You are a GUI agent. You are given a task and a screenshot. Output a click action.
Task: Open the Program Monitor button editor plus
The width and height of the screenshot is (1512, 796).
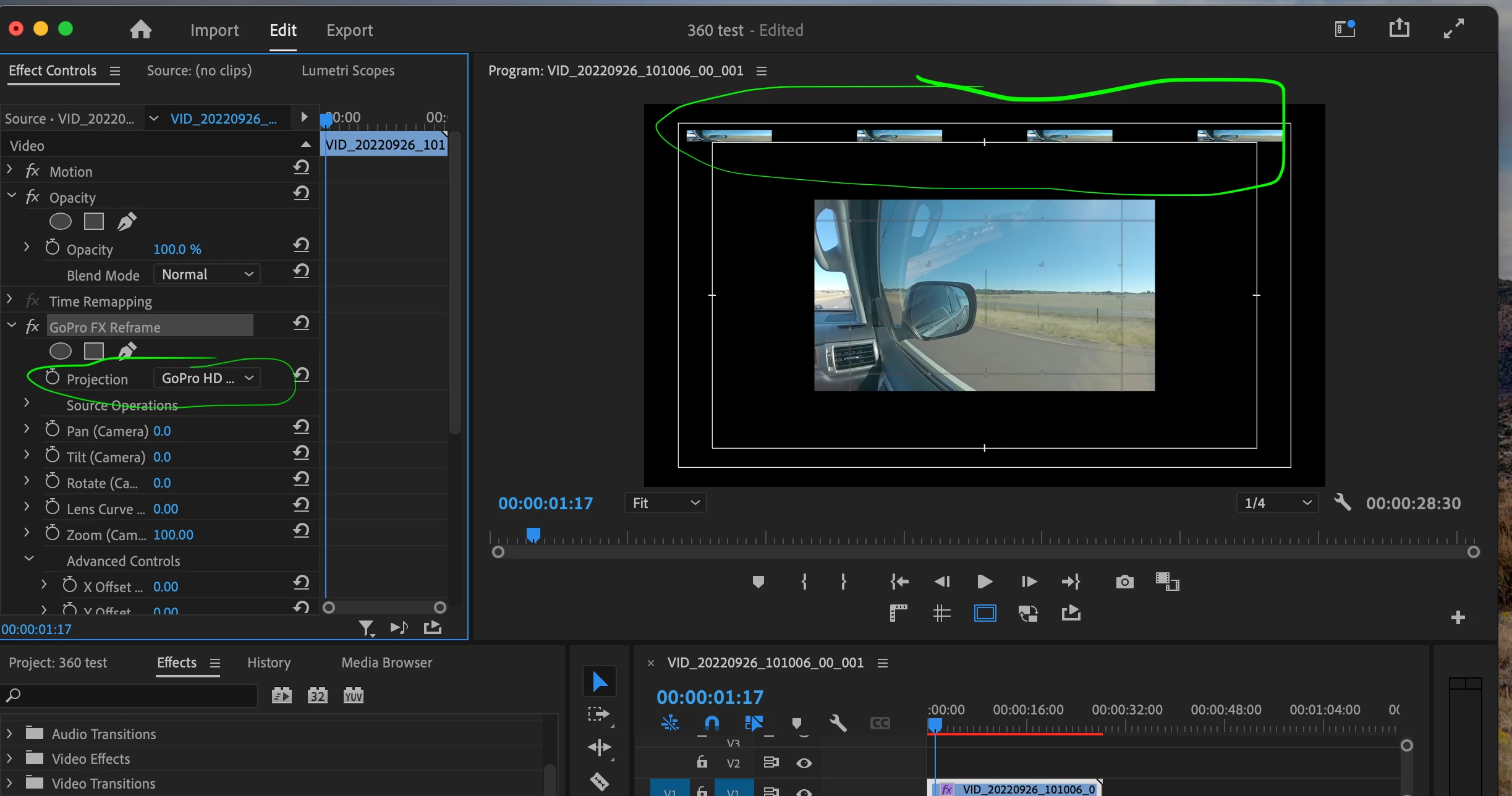point(1458,617)
